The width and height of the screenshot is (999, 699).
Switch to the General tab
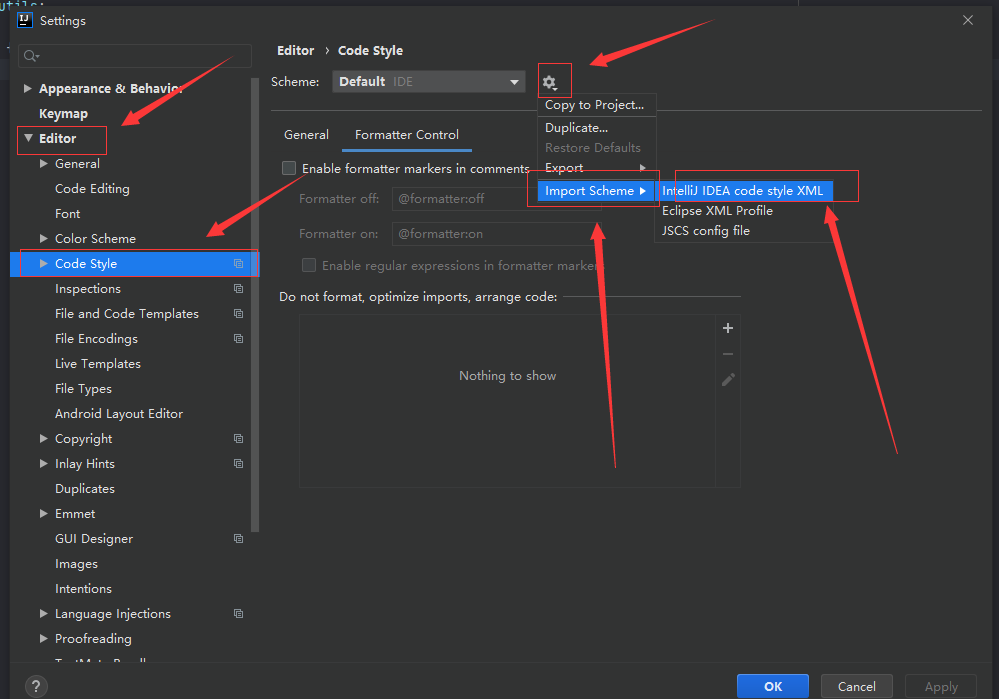(306, 134)
